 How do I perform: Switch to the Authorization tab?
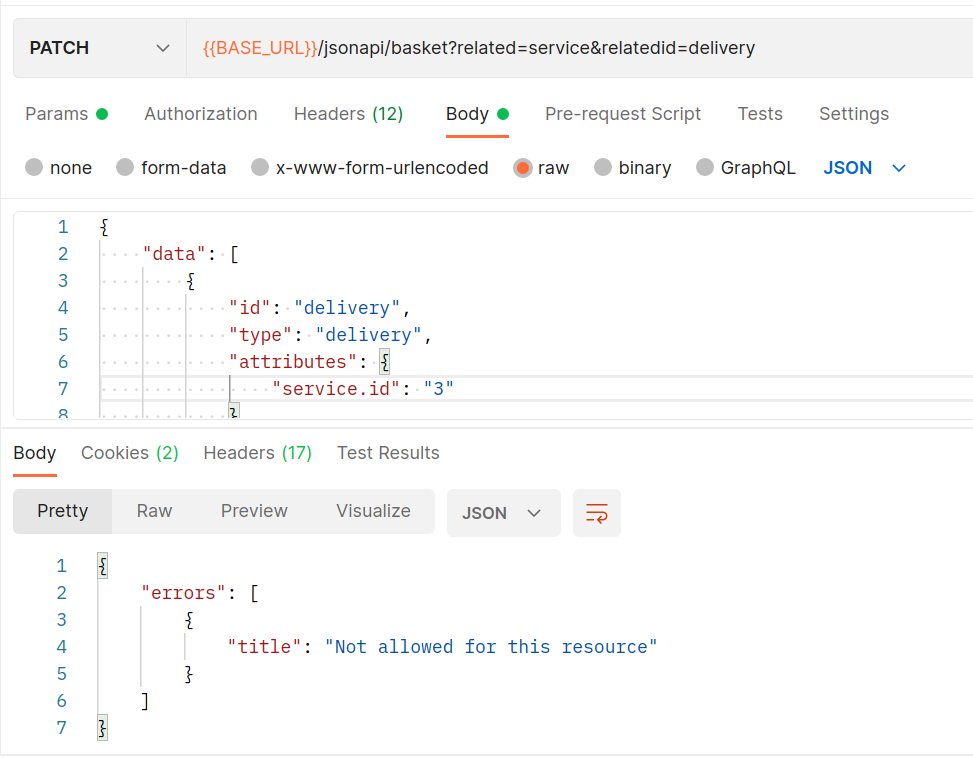click(x=200, y=114)
